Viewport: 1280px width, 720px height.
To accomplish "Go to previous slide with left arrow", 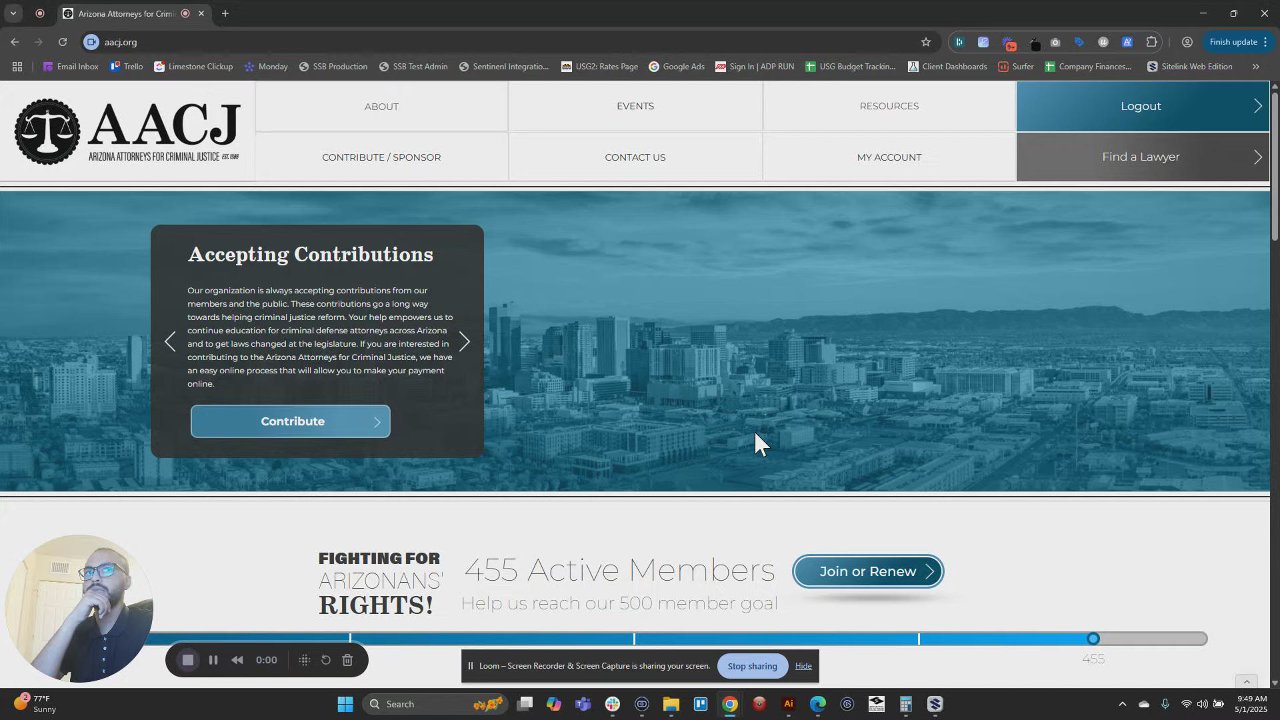I will click(170, 342).
